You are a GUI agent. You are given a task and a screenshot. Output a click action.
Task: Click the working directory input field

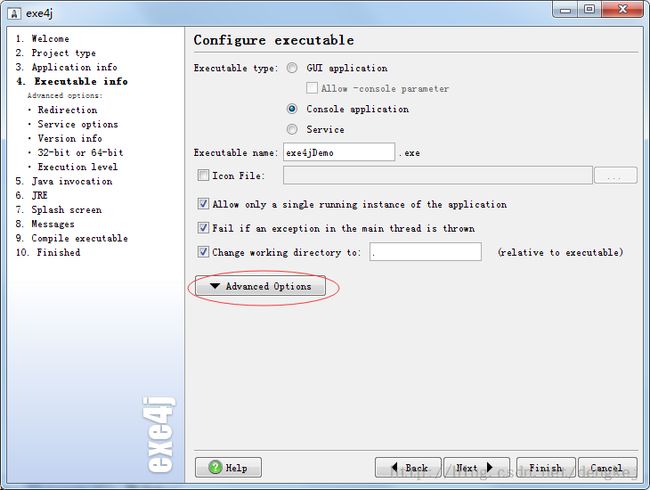426,252
